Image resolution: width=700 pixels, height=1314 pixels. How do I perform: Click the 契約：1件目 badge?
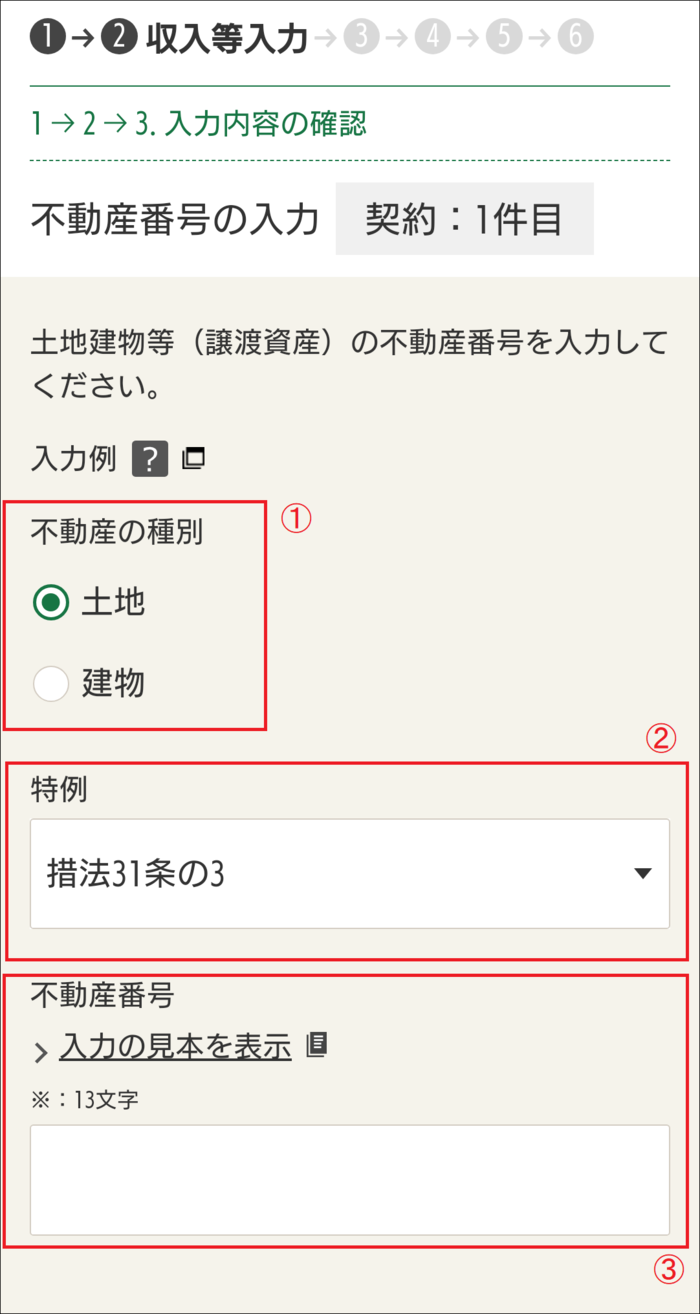(464, 219)
